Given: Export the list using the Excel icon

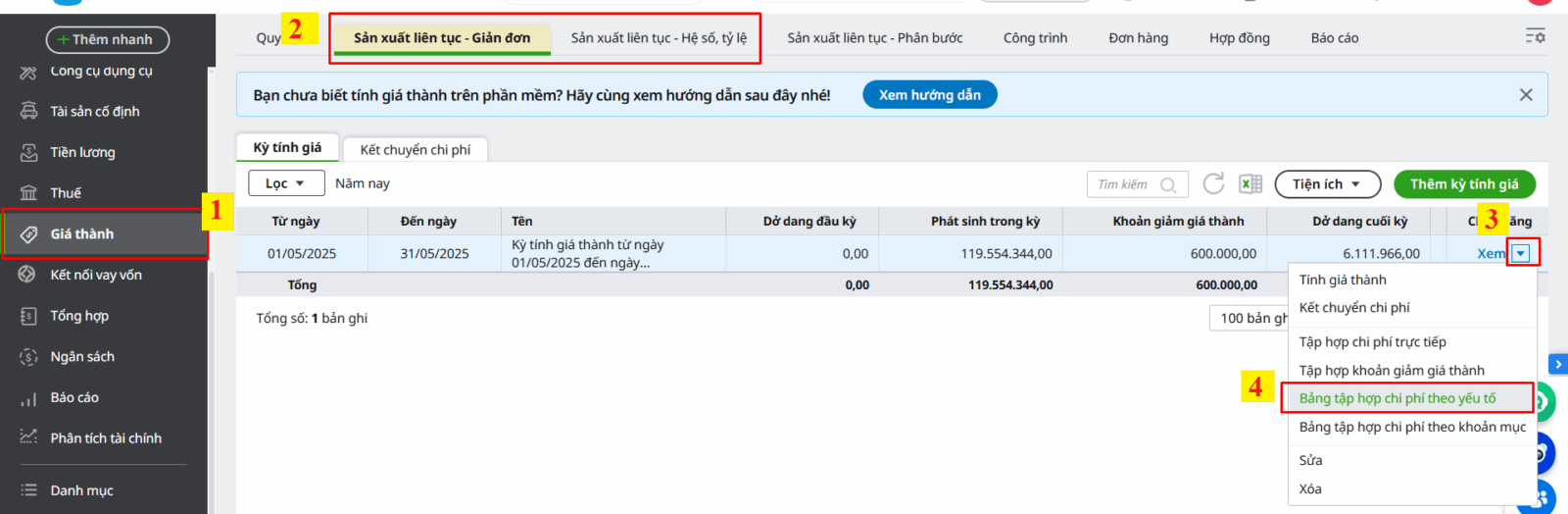Looking at the screenshot, I should 1250,183.
